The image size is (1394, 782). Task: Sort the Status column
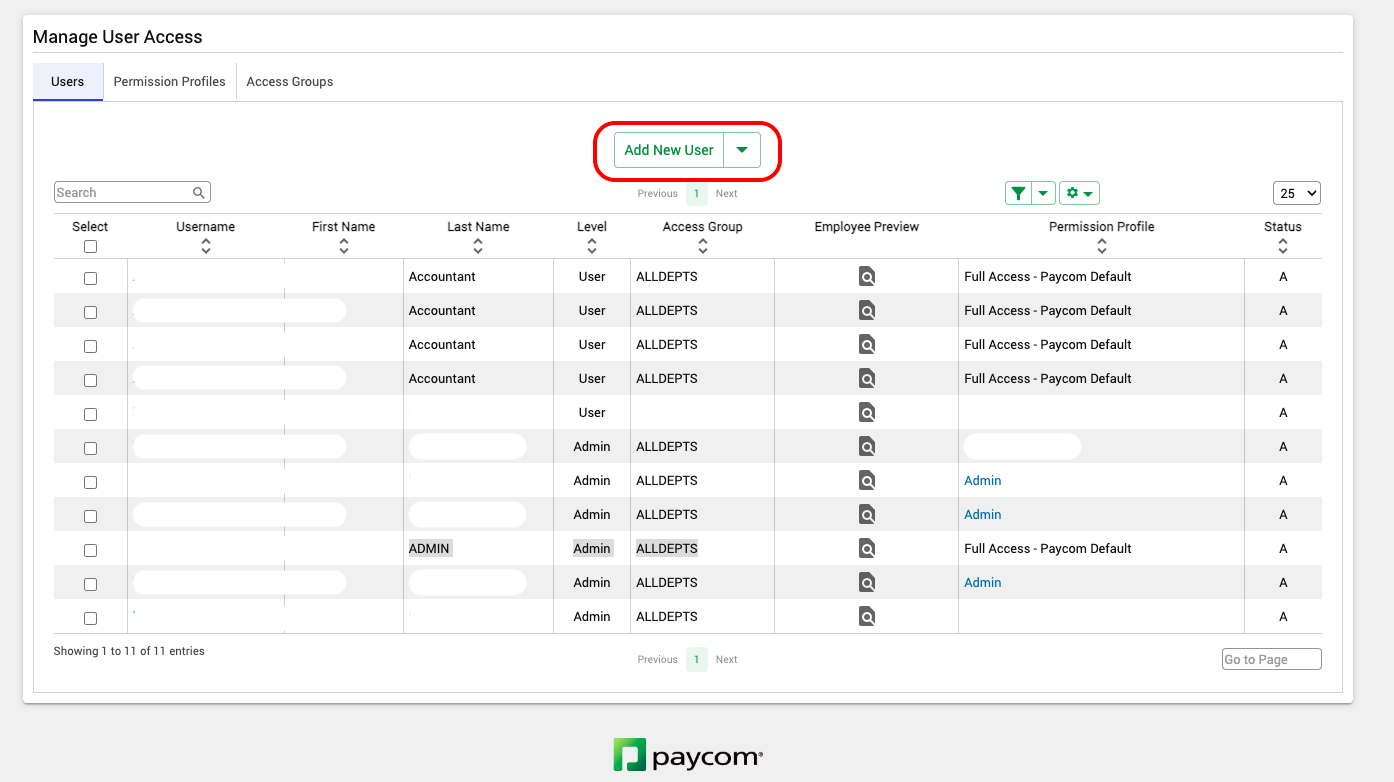tap(1283, 245)
